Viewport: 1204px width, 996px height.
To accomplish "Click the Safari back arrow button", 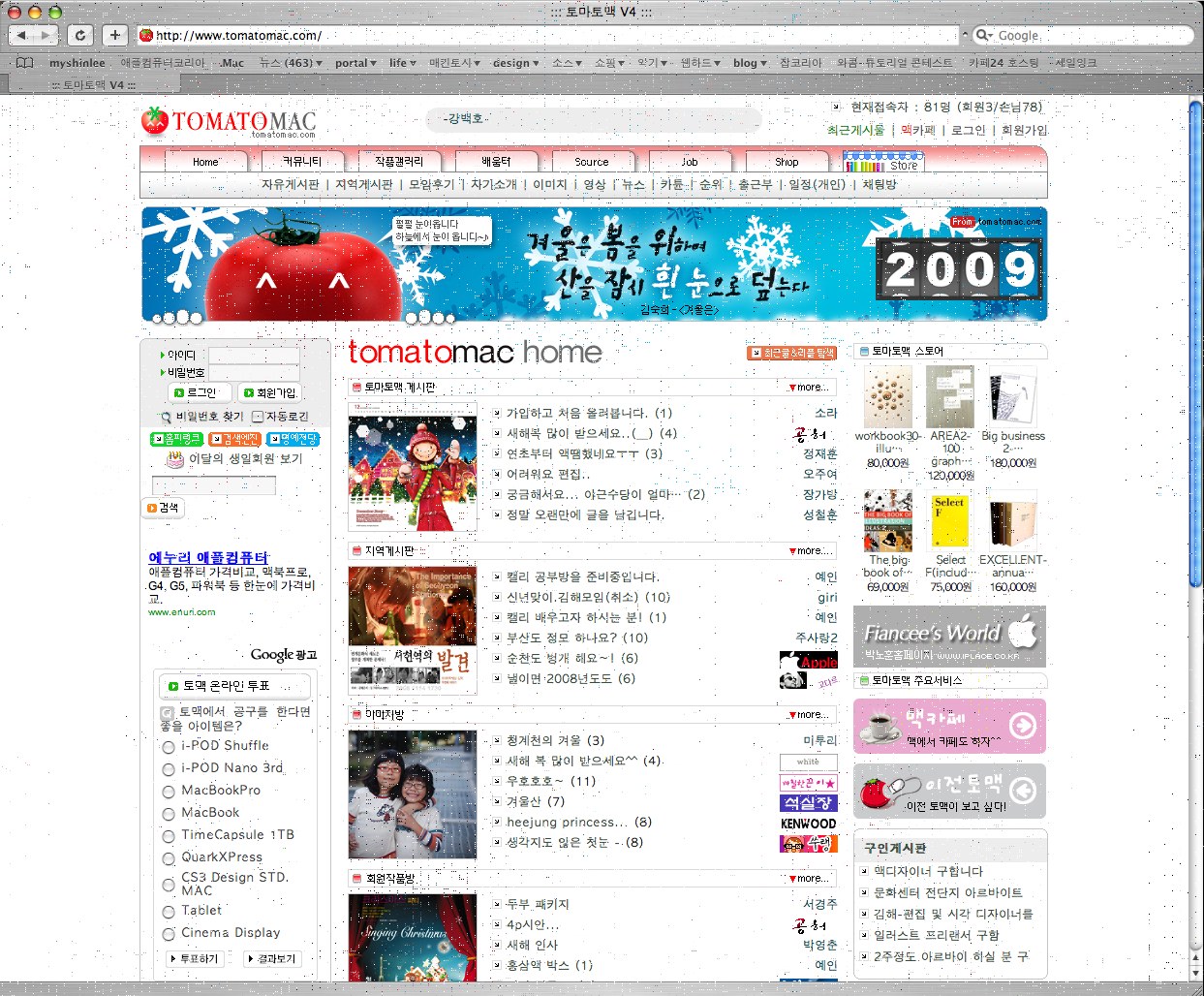I will pyautogui.click(x=23, y=36).
